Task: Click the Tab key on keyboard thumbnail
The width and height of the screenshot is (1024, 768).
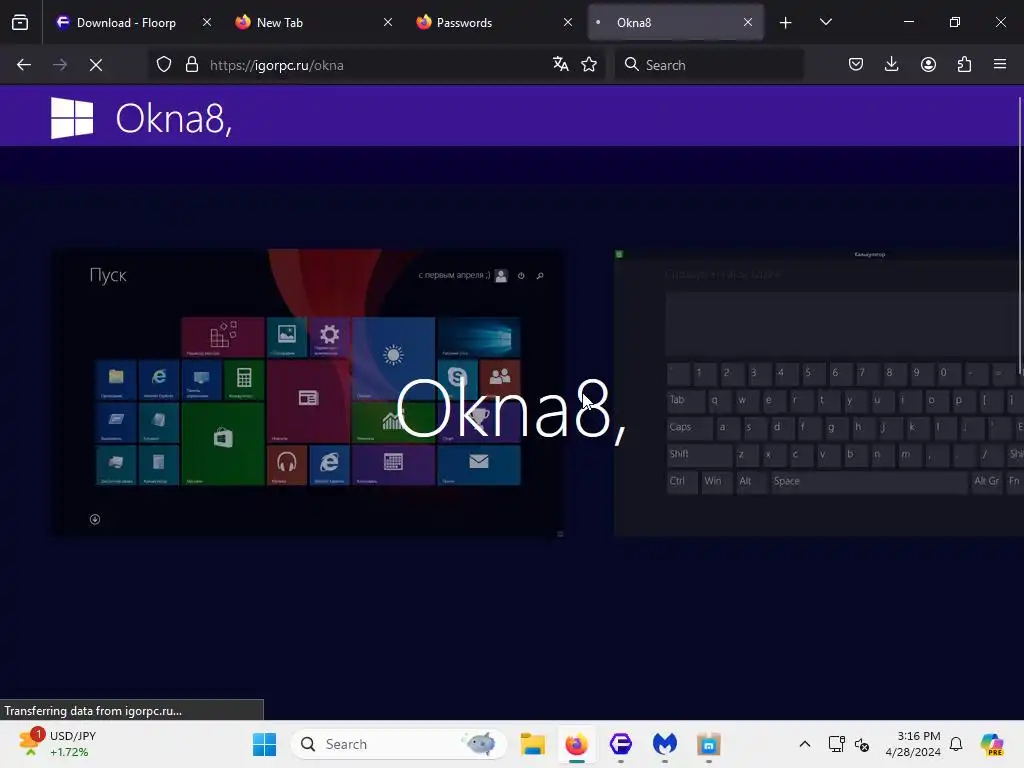Action: point(686,400)
